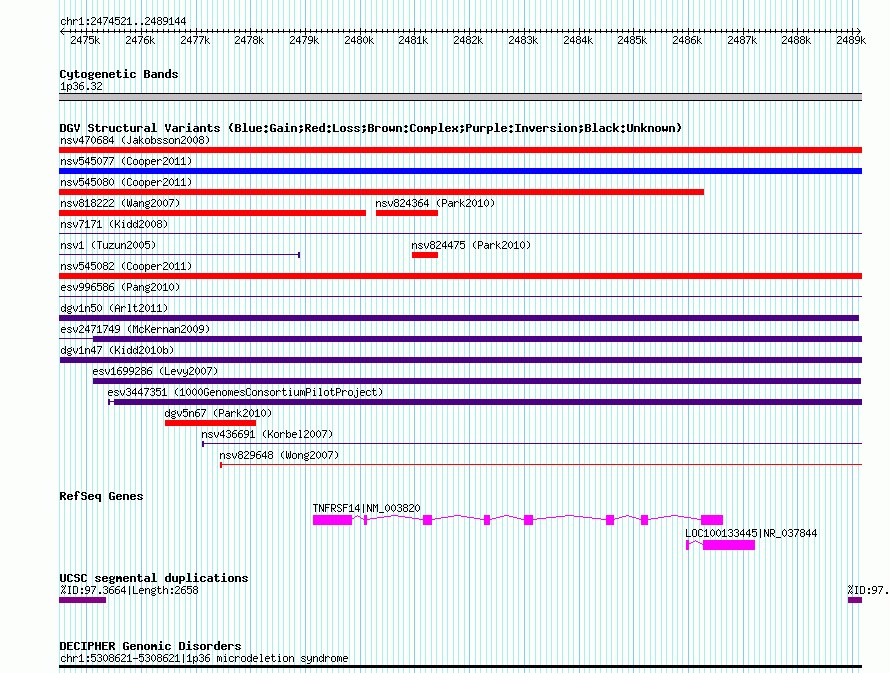Click the %ID:97.3664|Length:2658 label
This screenshot has height=673, width=890.
tap(129, 590)
